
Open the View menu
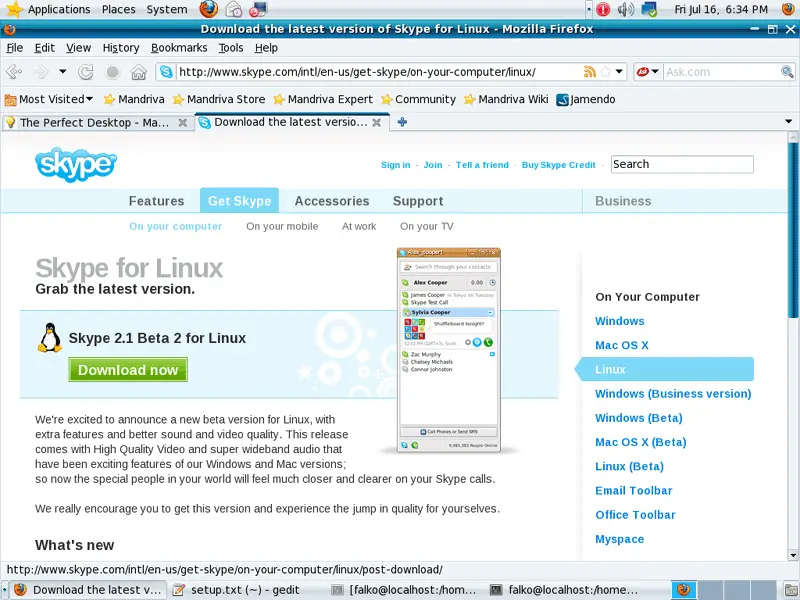pyautogui.click(x=78, y=47)
